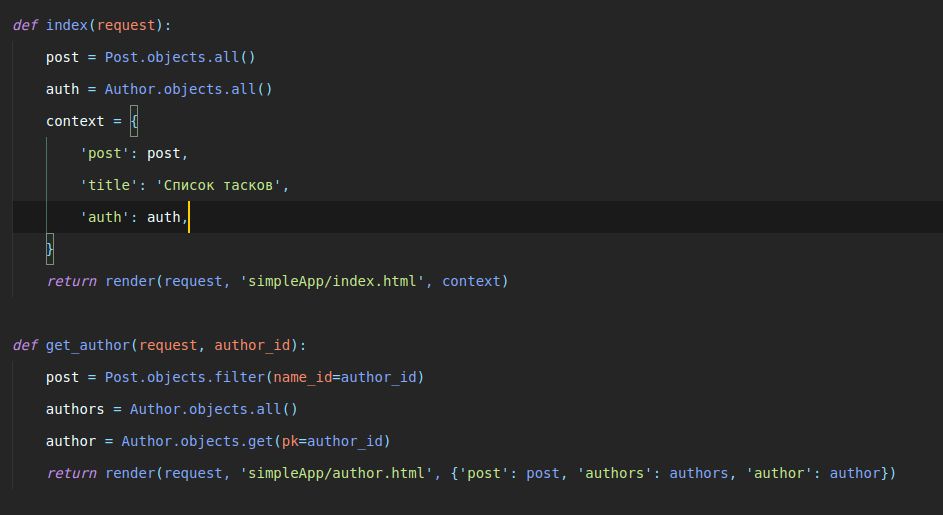Screen dimensions: 943x515
Task: Click the "'title'" key in context
Action: (109, 185)
